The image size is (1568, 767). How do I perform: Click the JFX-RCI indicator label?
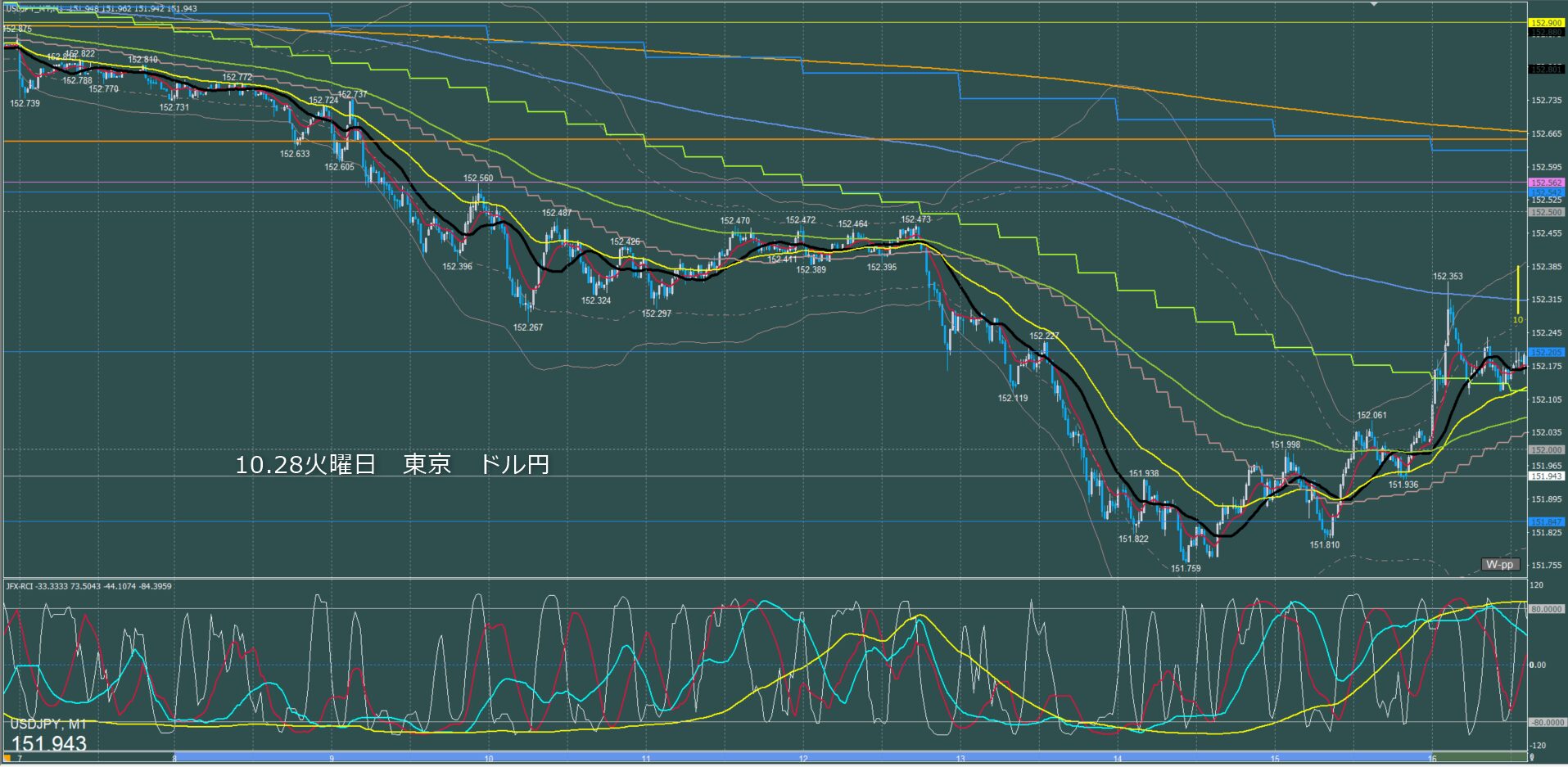click(88, 586)
